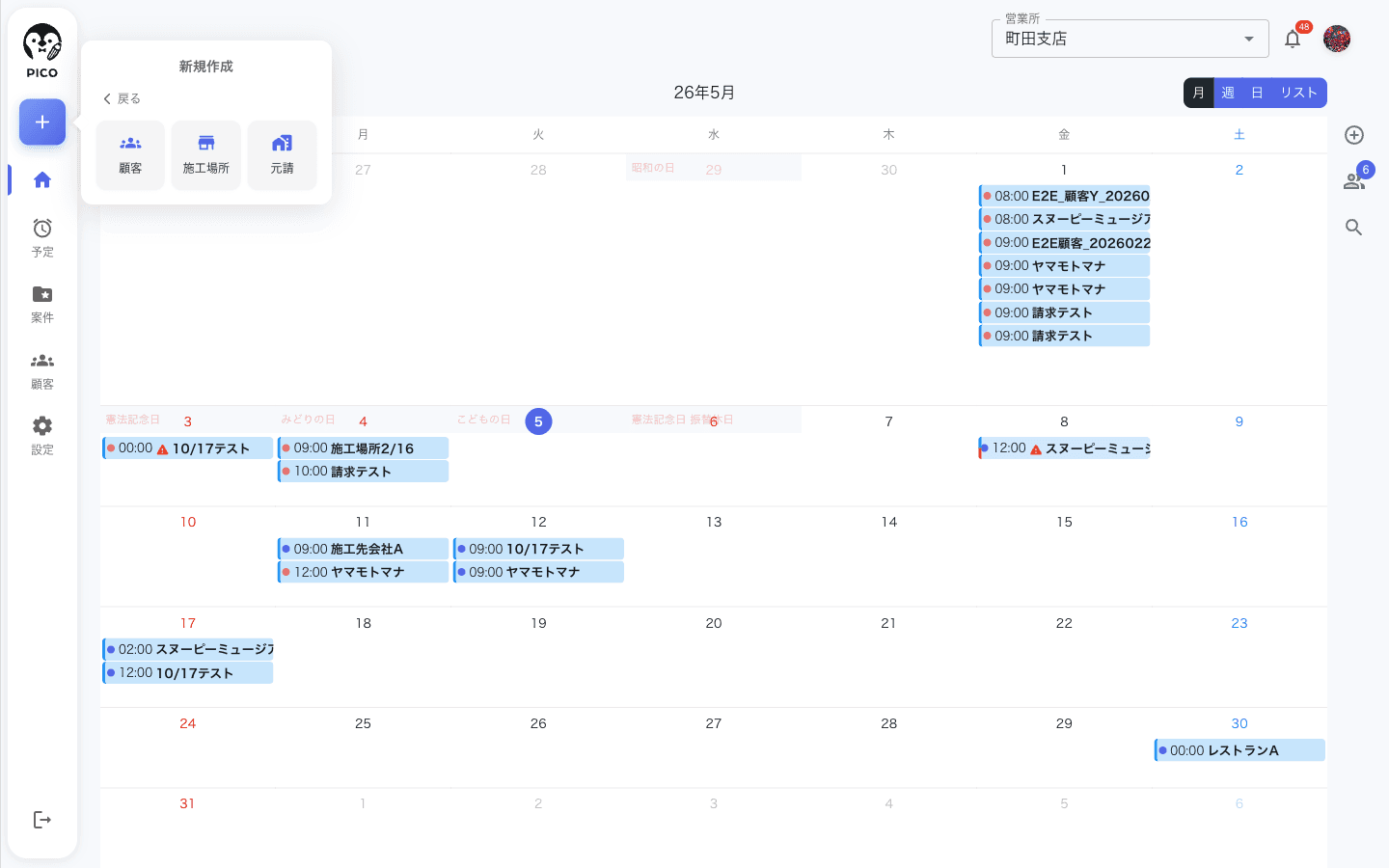The width and height of the screenshot is (1389, 868).
Task: Open 設定 settings gear in sidebar
Action: click(42, 436)
